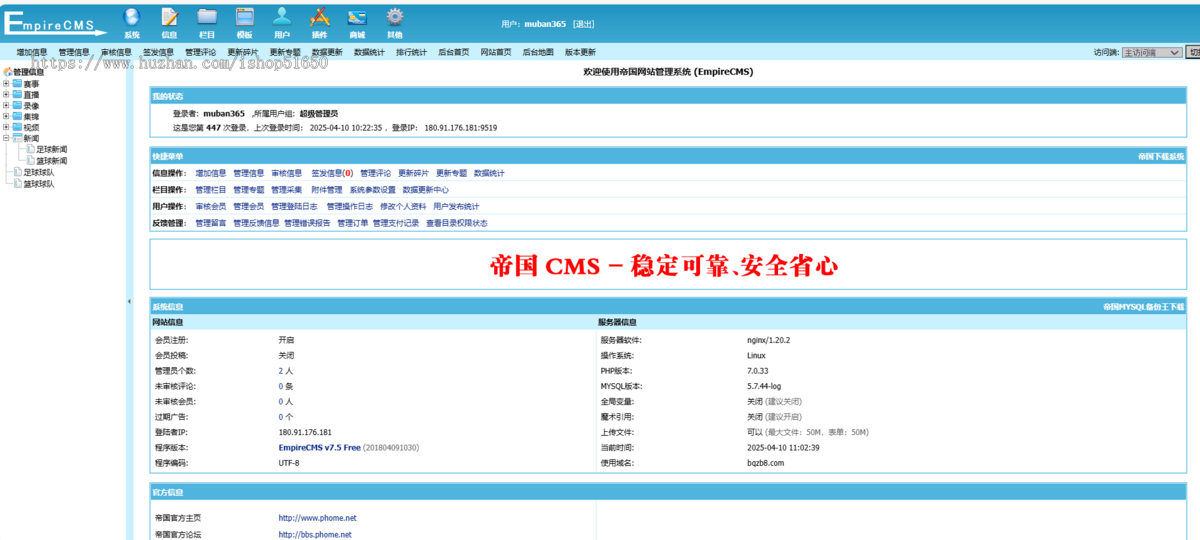
Task: Expand the 录像 tree folder
Action: click(x=6, y=106)
